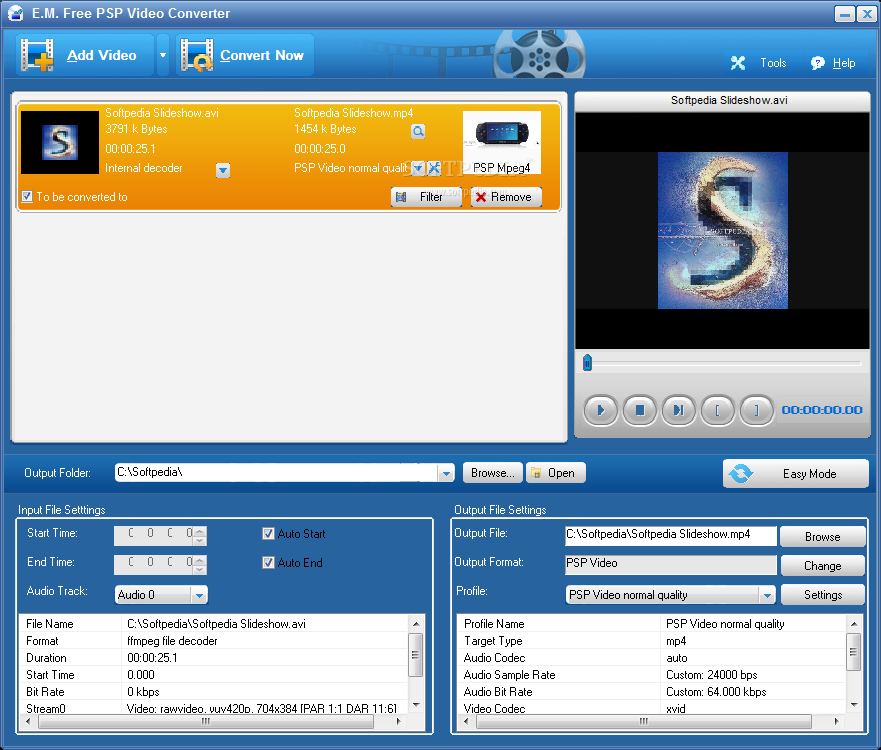Click down arrow of input info vertical scrollbar
This screenshot has height=750, width=881.
(416, 705)
